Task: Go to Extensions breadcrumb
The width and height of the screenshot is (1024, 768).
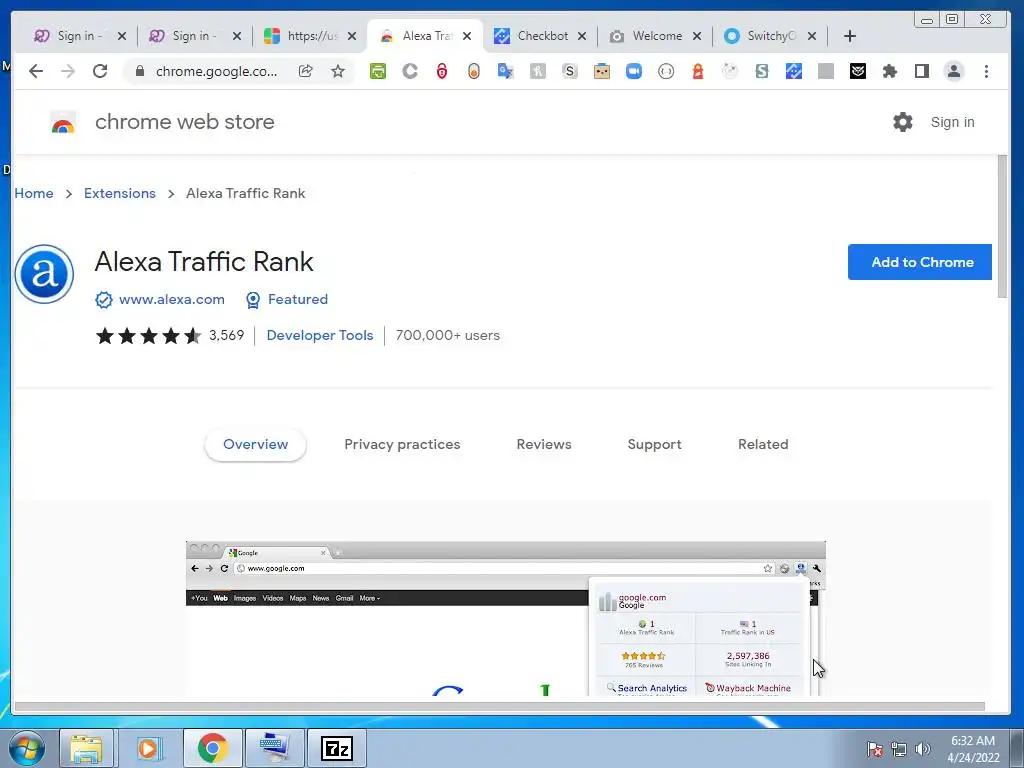Action: 120,193
